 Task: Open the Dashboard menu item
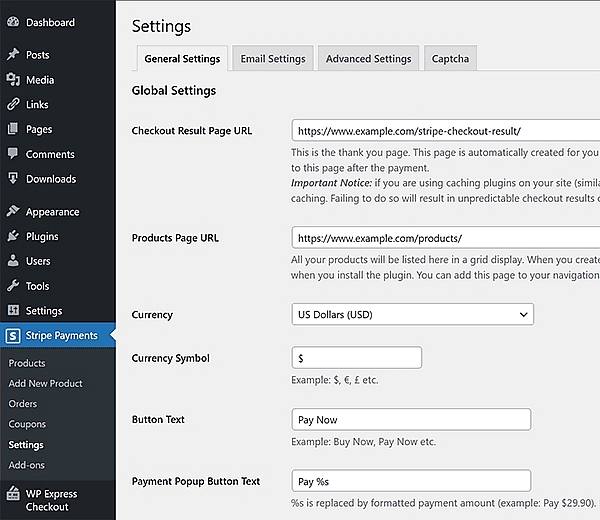coord(51,23)
